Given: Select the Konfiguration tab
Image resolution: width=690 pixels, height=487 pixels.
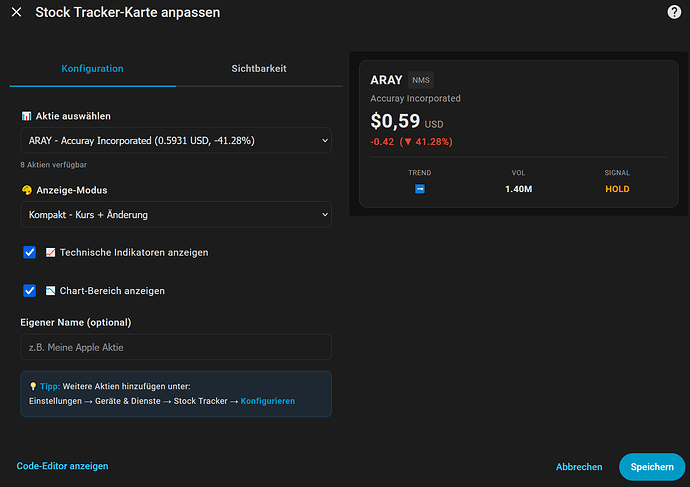Looking at the screenshot, I should [x=92, y=69].
